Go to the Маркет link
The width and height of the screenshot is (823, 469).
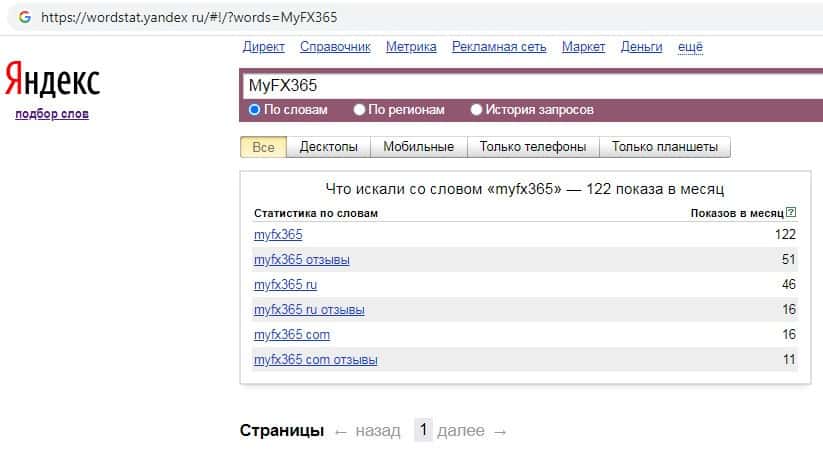point(583,47)
